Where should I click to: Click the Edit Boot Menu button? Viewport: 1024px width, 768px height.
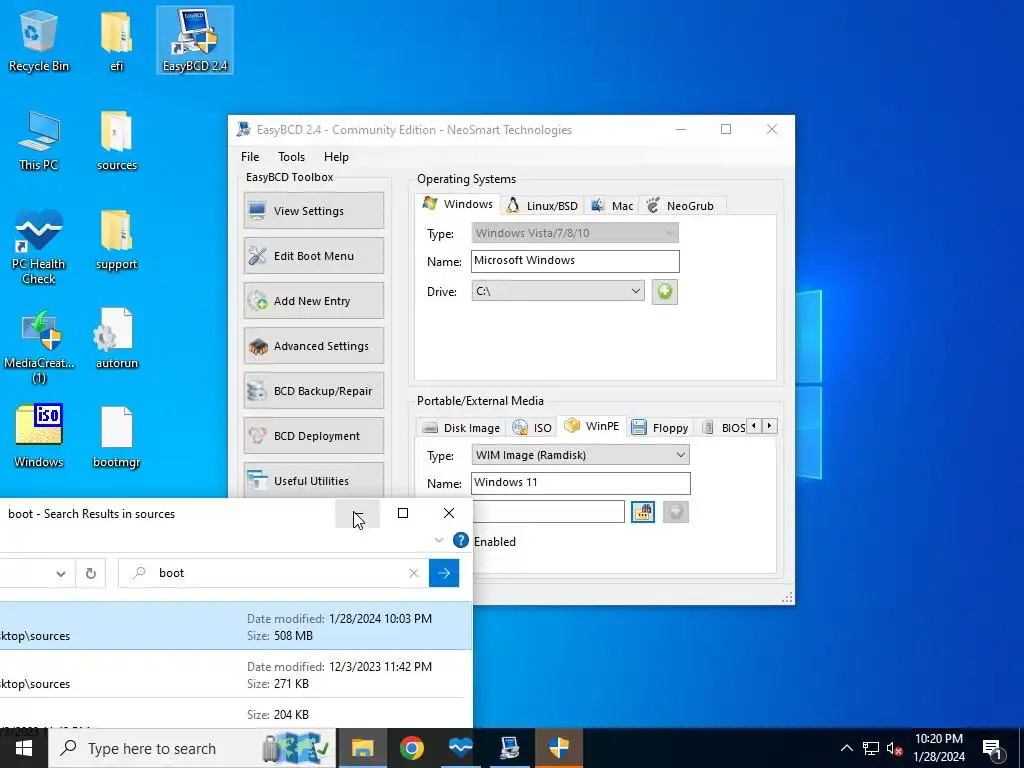tap(313, 255)
